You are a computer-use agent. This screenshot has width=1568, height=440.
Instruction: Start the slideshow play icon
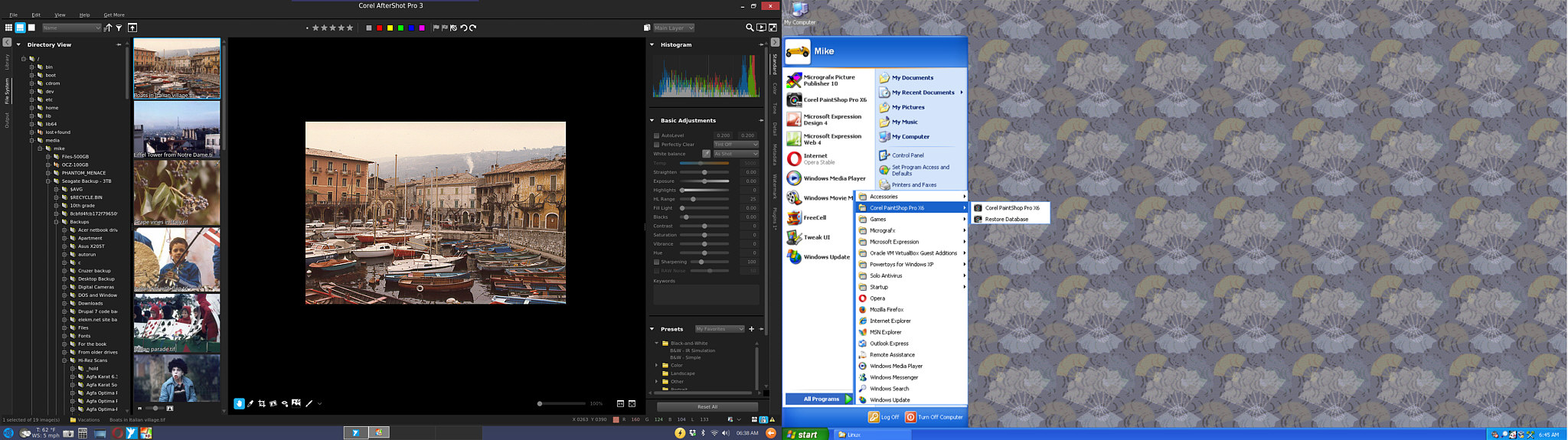tap(761, 28)
